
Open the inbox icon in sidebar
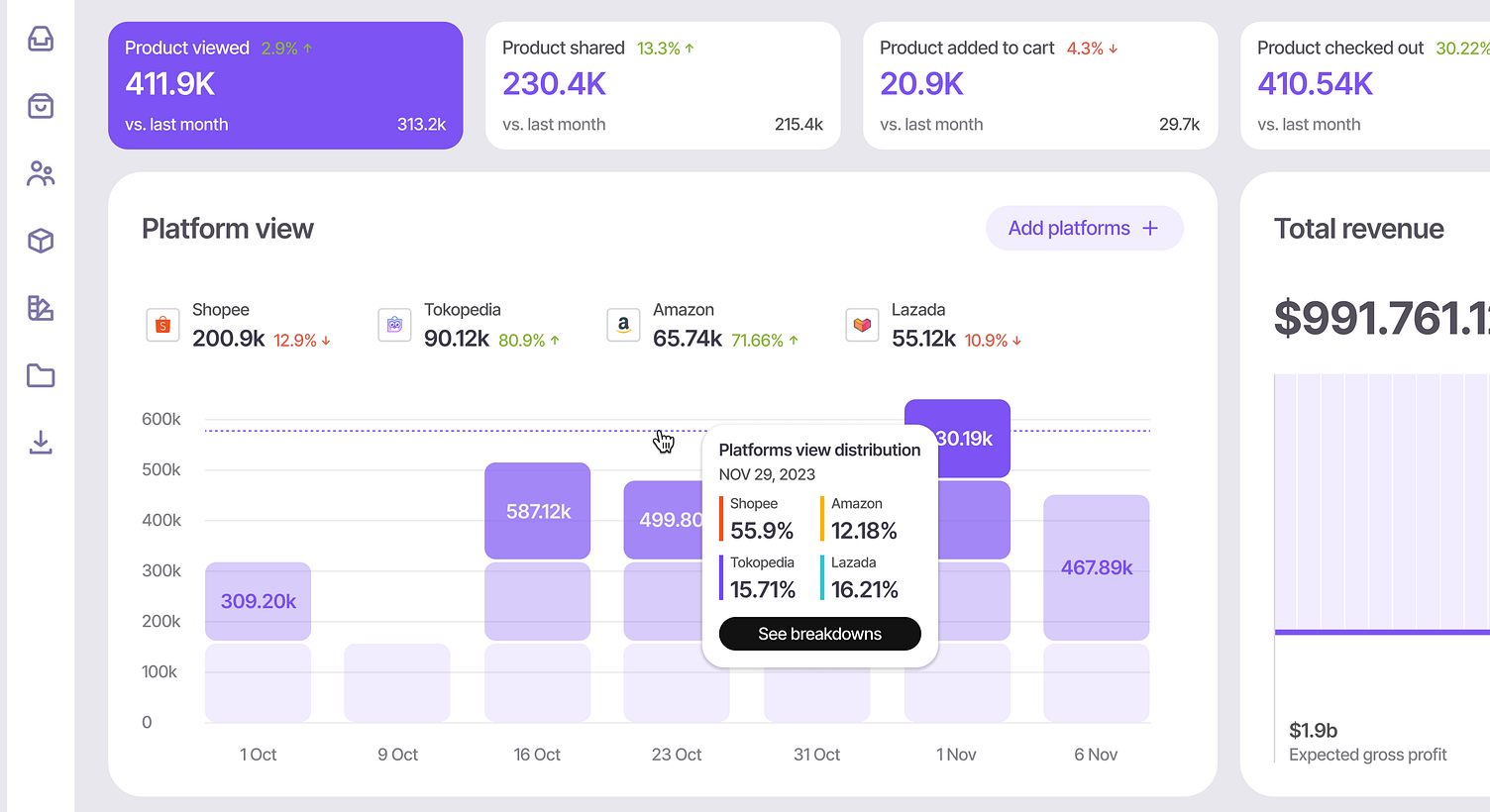tap(41, 39)
